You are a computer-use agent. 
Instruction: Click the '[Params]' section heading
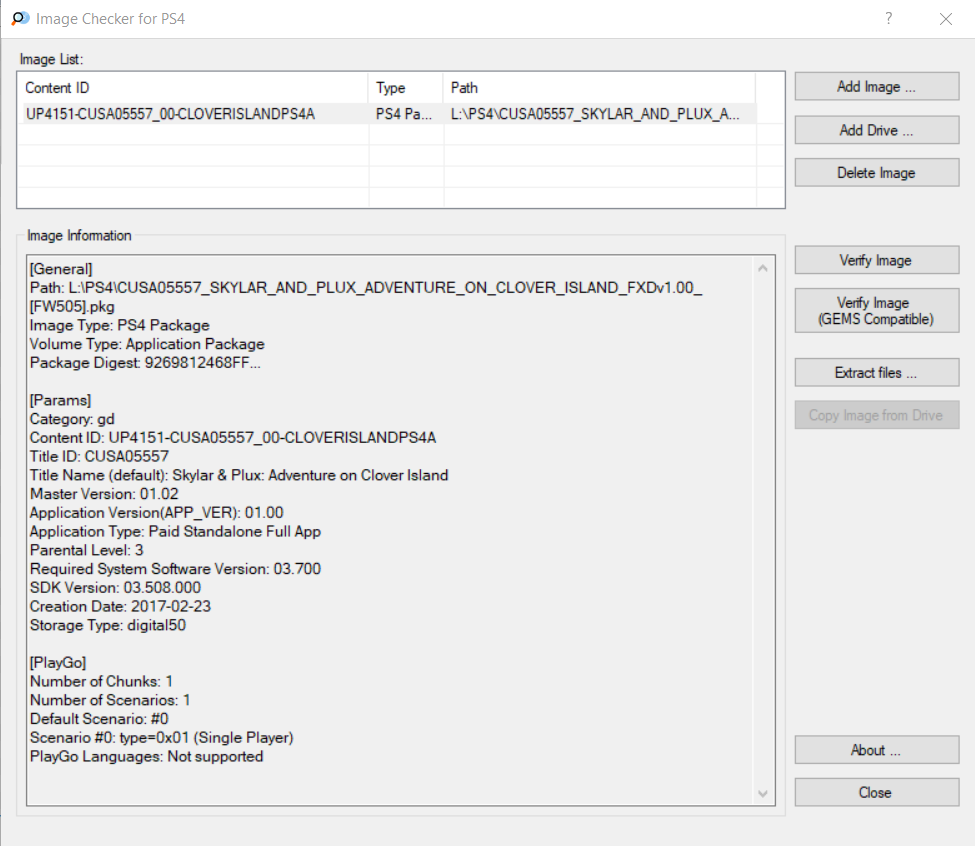[x=60, y=400]
